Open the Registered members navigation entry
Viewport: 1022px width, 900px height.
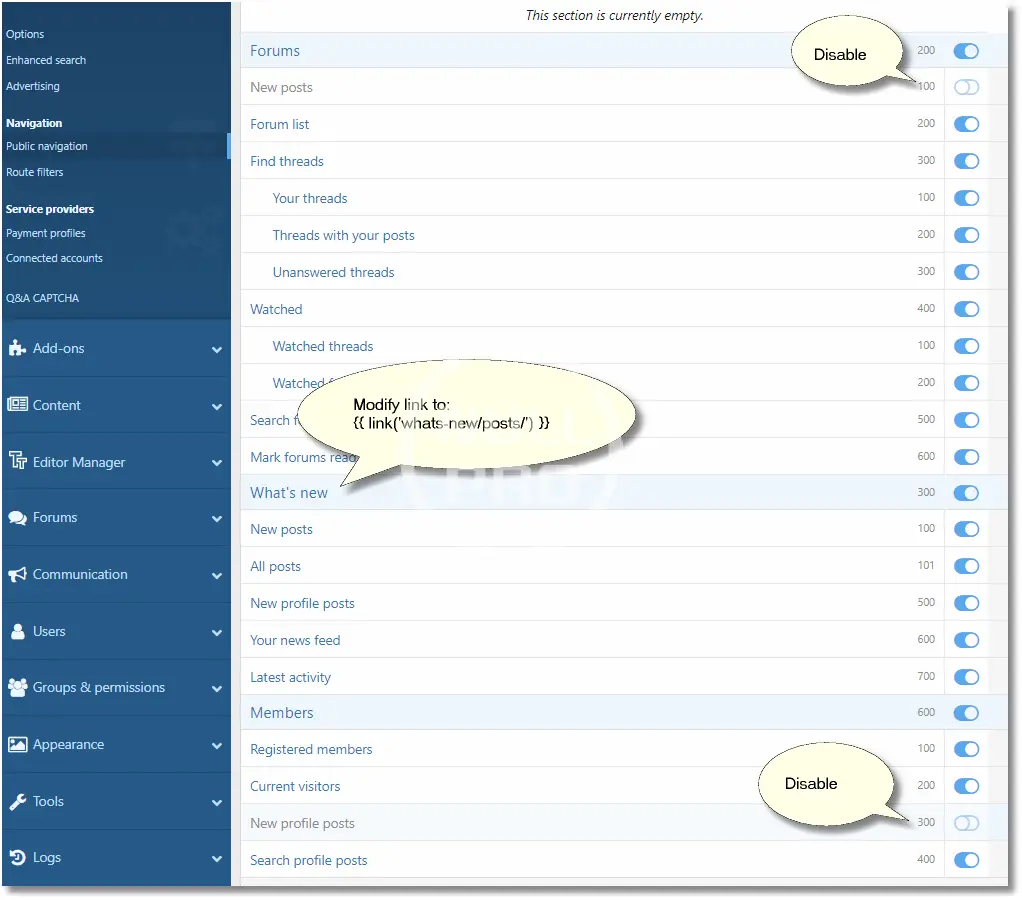(311, 749)
